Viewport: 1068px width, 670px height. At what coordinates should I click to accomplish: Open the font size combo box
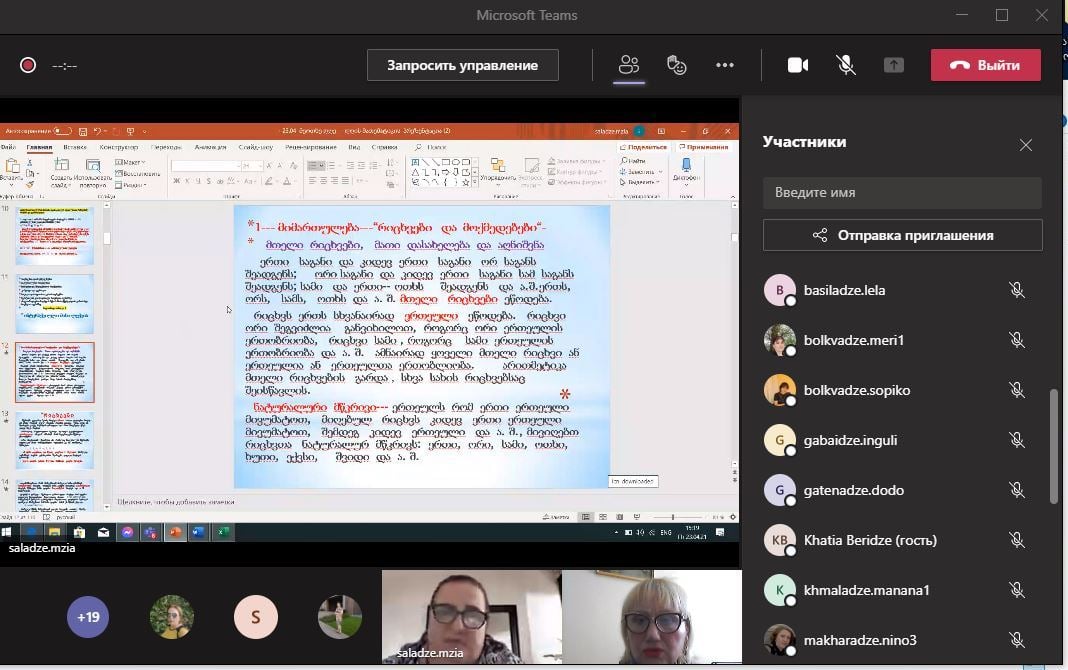pyautogui.click(x=251, y=165)
